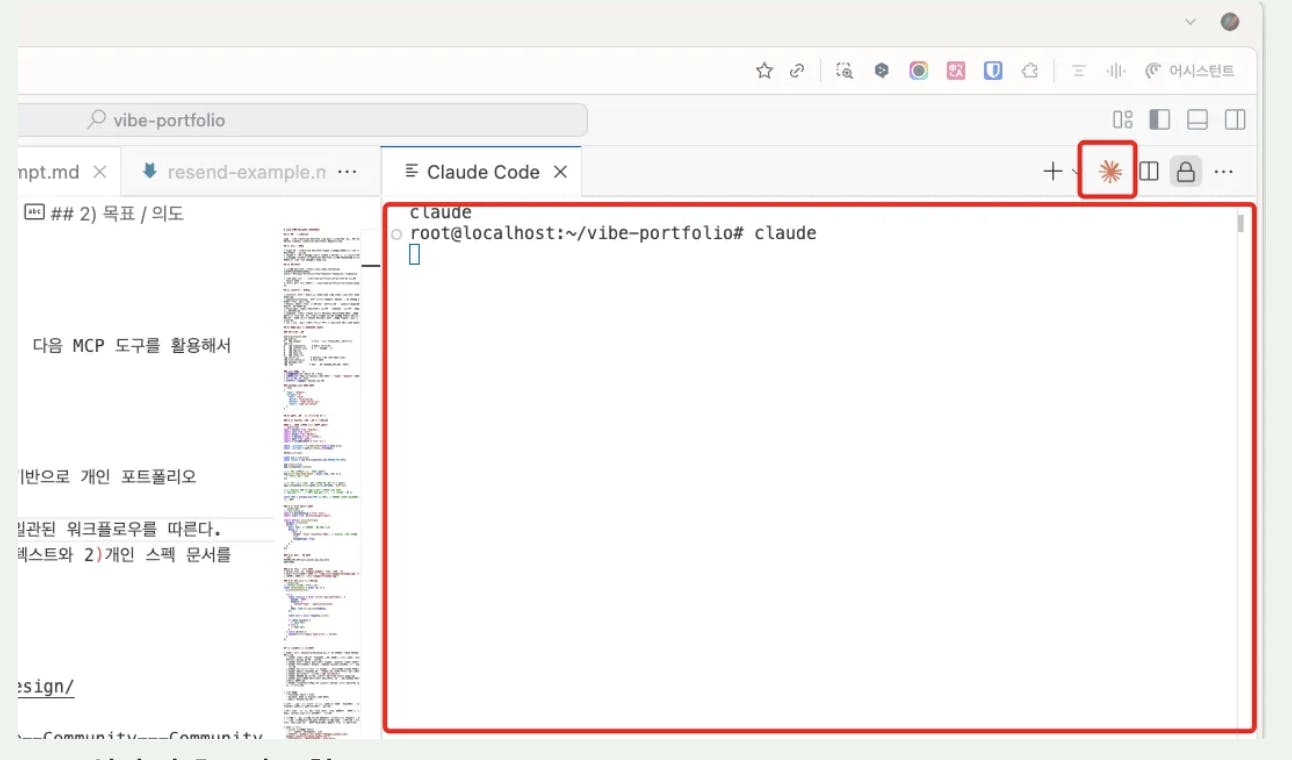Click the terminal command circle decoration
Screen dimensions: 1292x760
[x=397, y=234]
